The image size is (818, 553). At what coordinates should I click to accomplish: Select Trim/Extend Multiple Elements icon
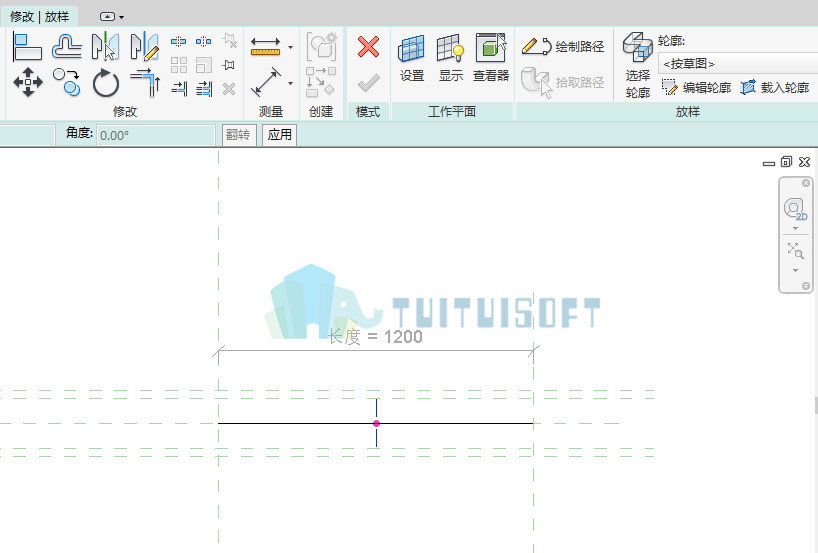[x=203, y=89]
